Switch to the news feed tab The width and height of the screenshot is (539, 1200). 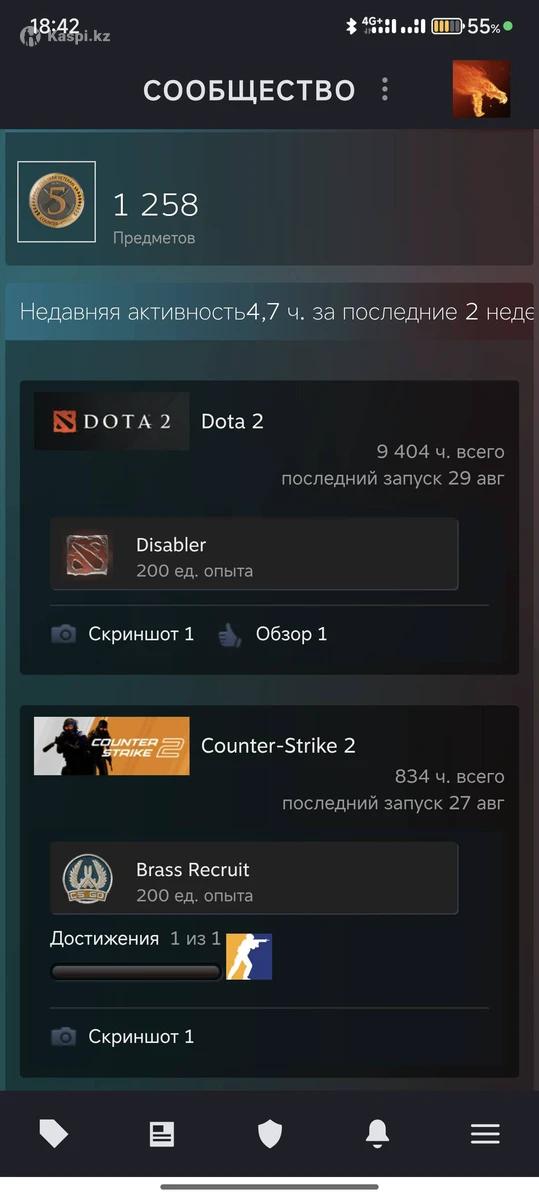[x=162, y=1133]
